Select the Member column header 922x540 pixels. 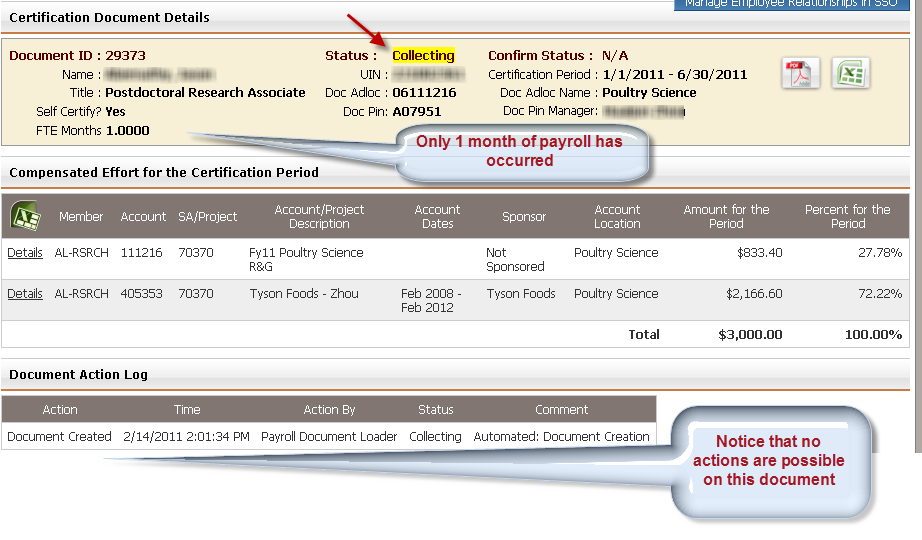[x=81, y=217]
